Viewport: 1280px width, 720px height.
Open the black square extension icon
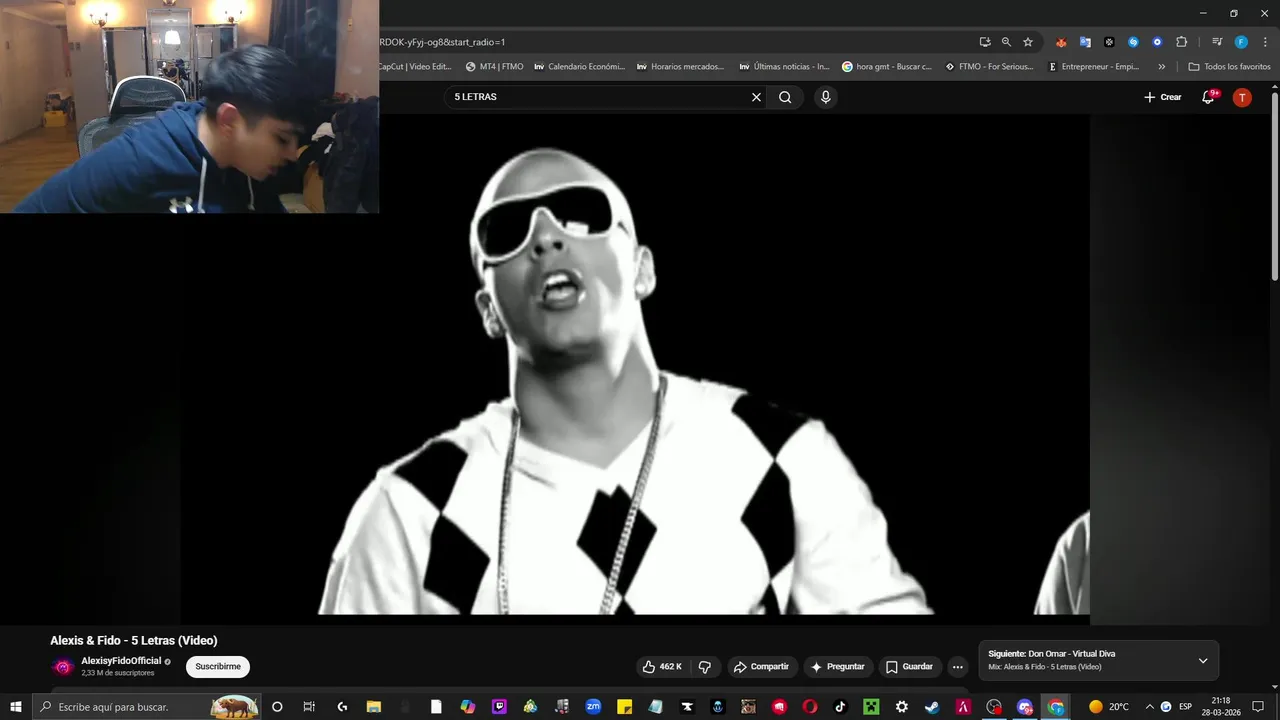(1109, 42)
